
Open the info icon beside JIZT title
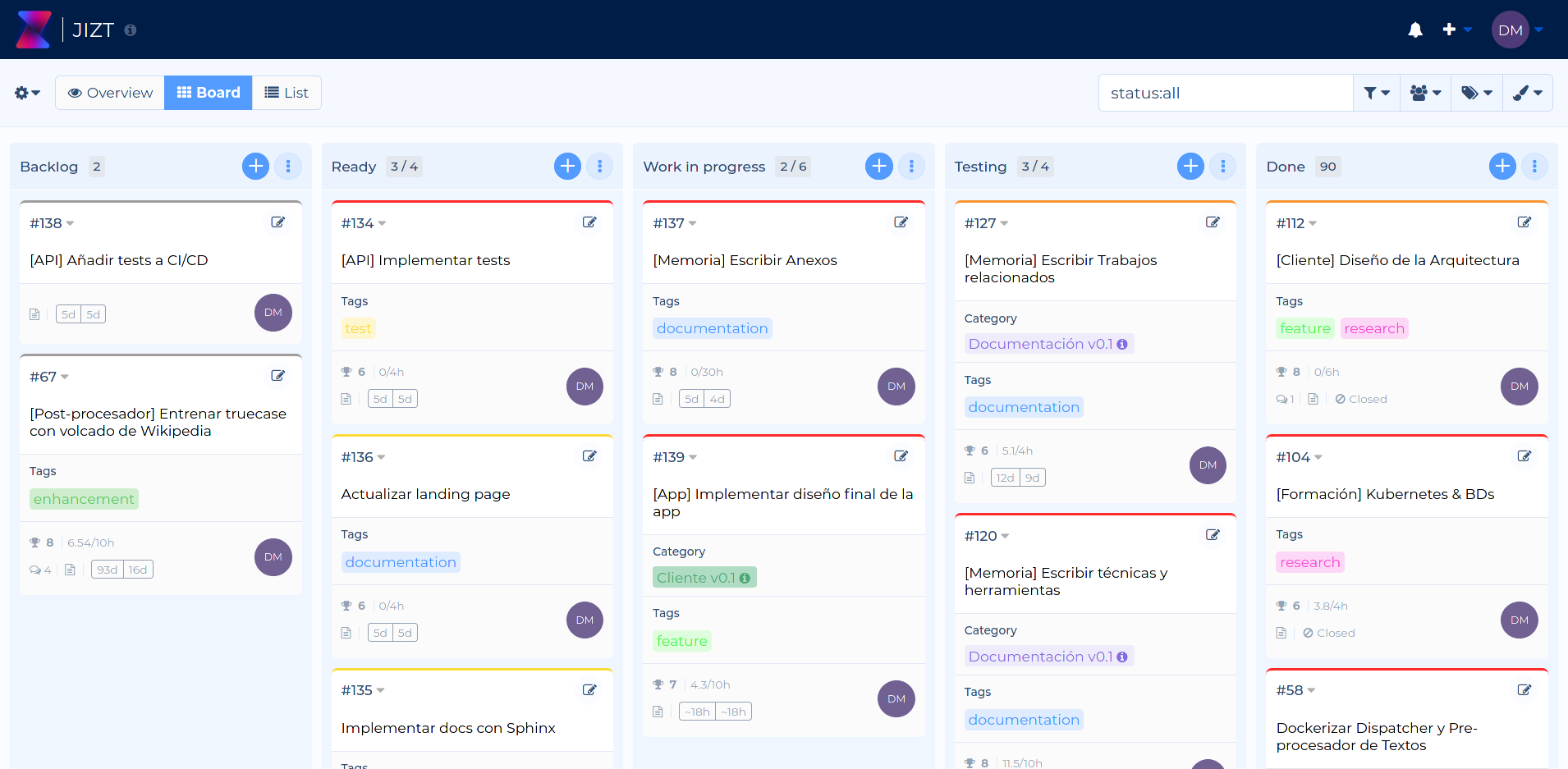131,30
